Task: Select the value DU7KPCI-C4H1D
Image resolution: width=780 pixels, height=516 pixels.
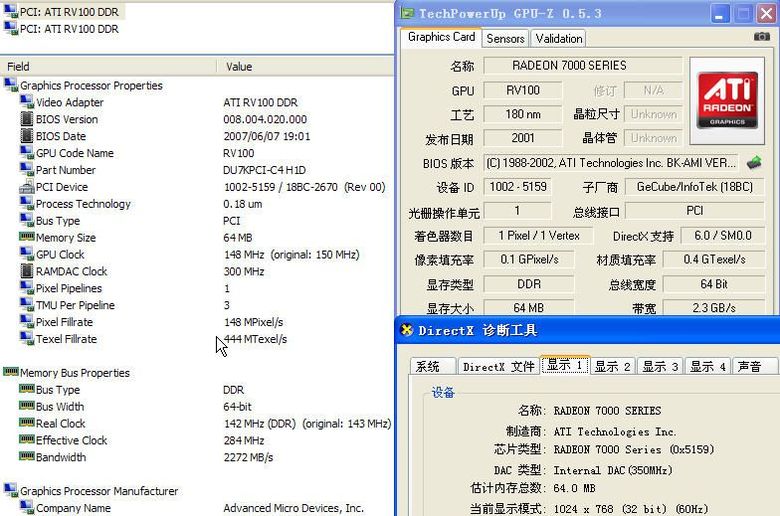Action: point(264,170)
